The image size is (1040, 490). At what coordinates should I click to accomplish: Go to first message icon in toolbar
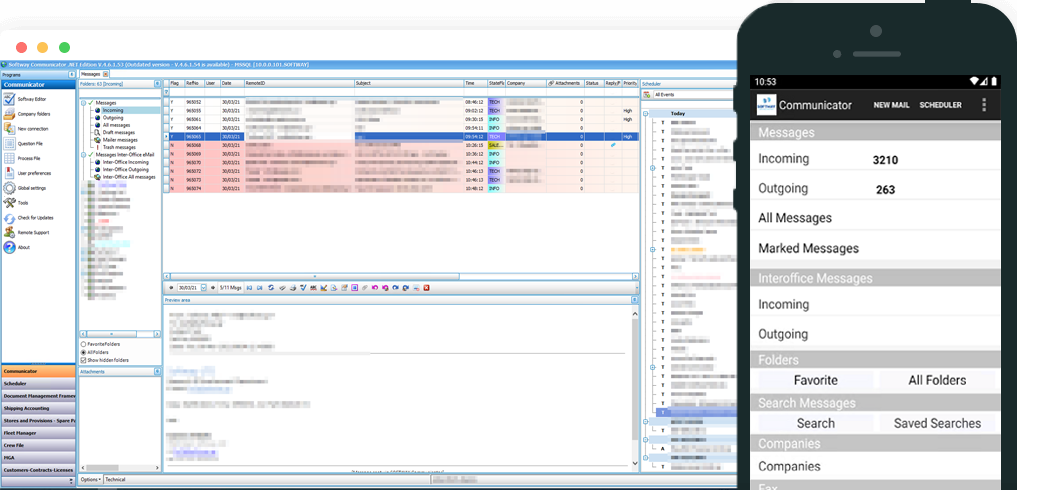pyautogui.click(x=249, y=288)
